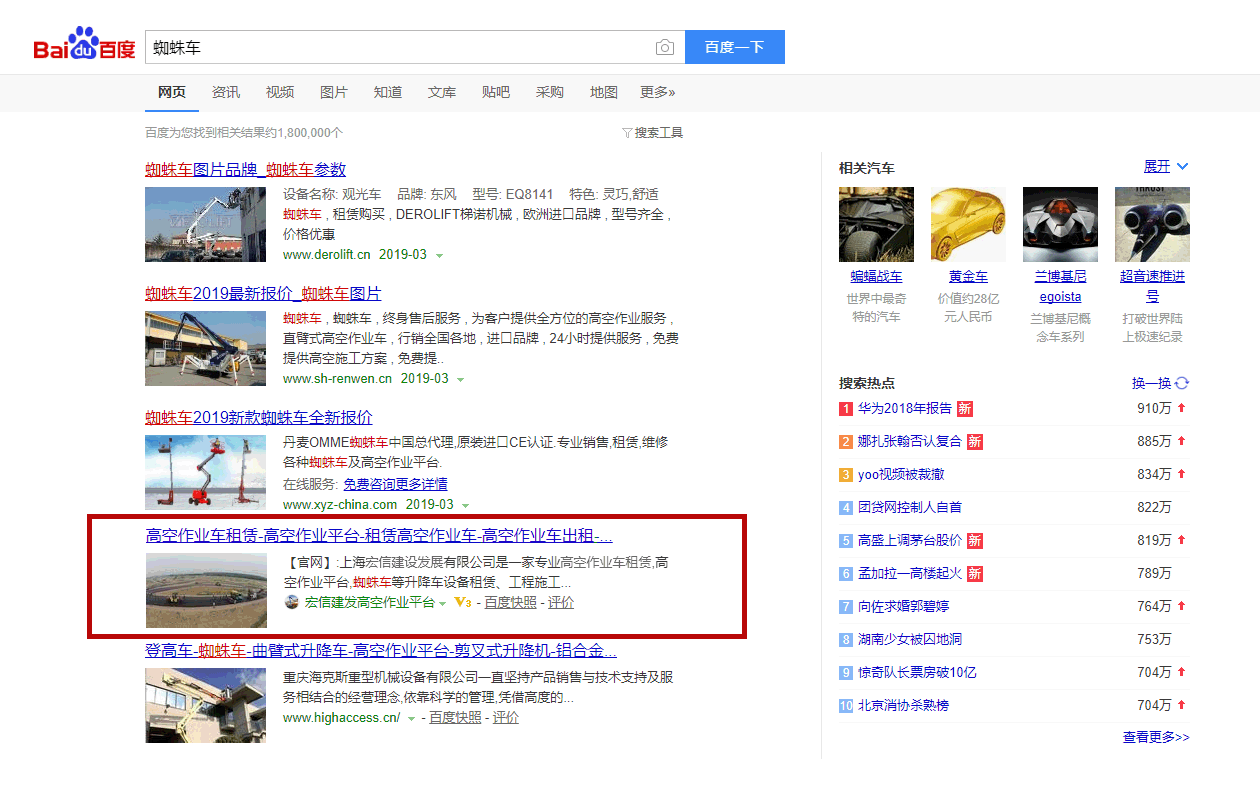Viewport: 1260px width, 804px height.
Task: Click thumbnail of highaccess.cn result
Action: coord(205,705)
